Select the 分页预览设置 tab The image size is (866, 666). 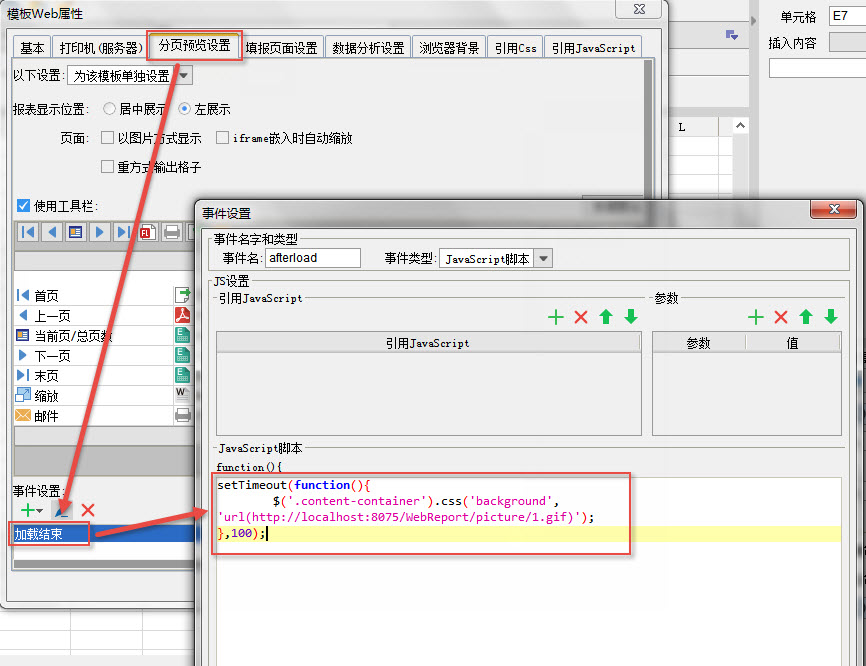pos(194,45)
